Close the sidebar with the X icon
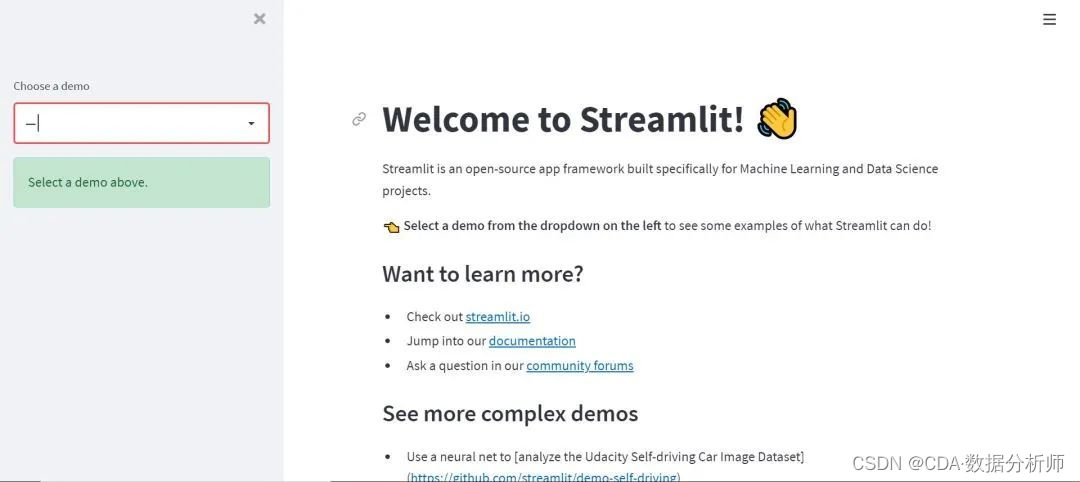1080x482 pixels. point(260,19)
